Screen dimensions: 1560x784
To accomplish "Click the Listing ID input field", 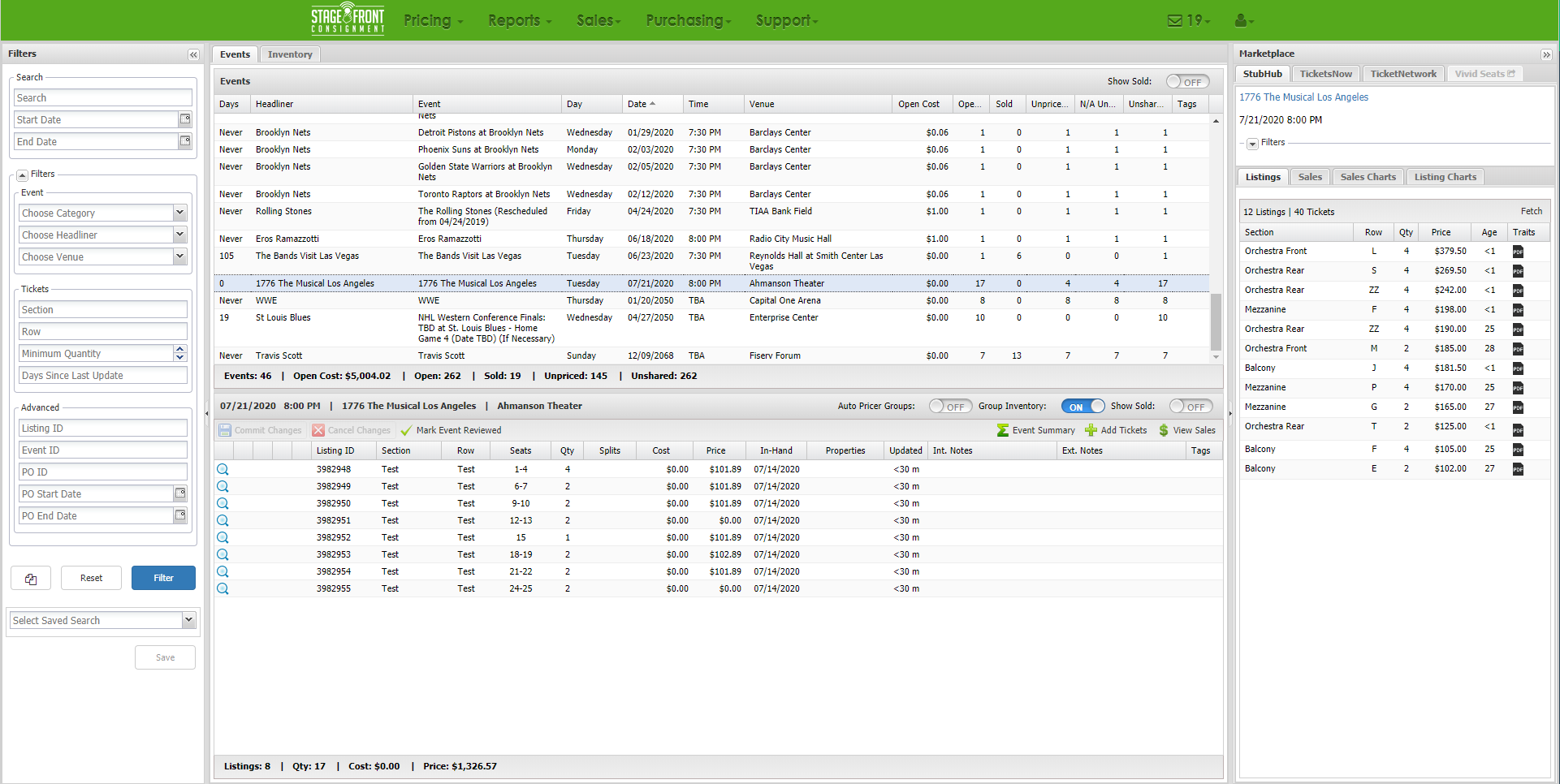I will tap(103, 428).
